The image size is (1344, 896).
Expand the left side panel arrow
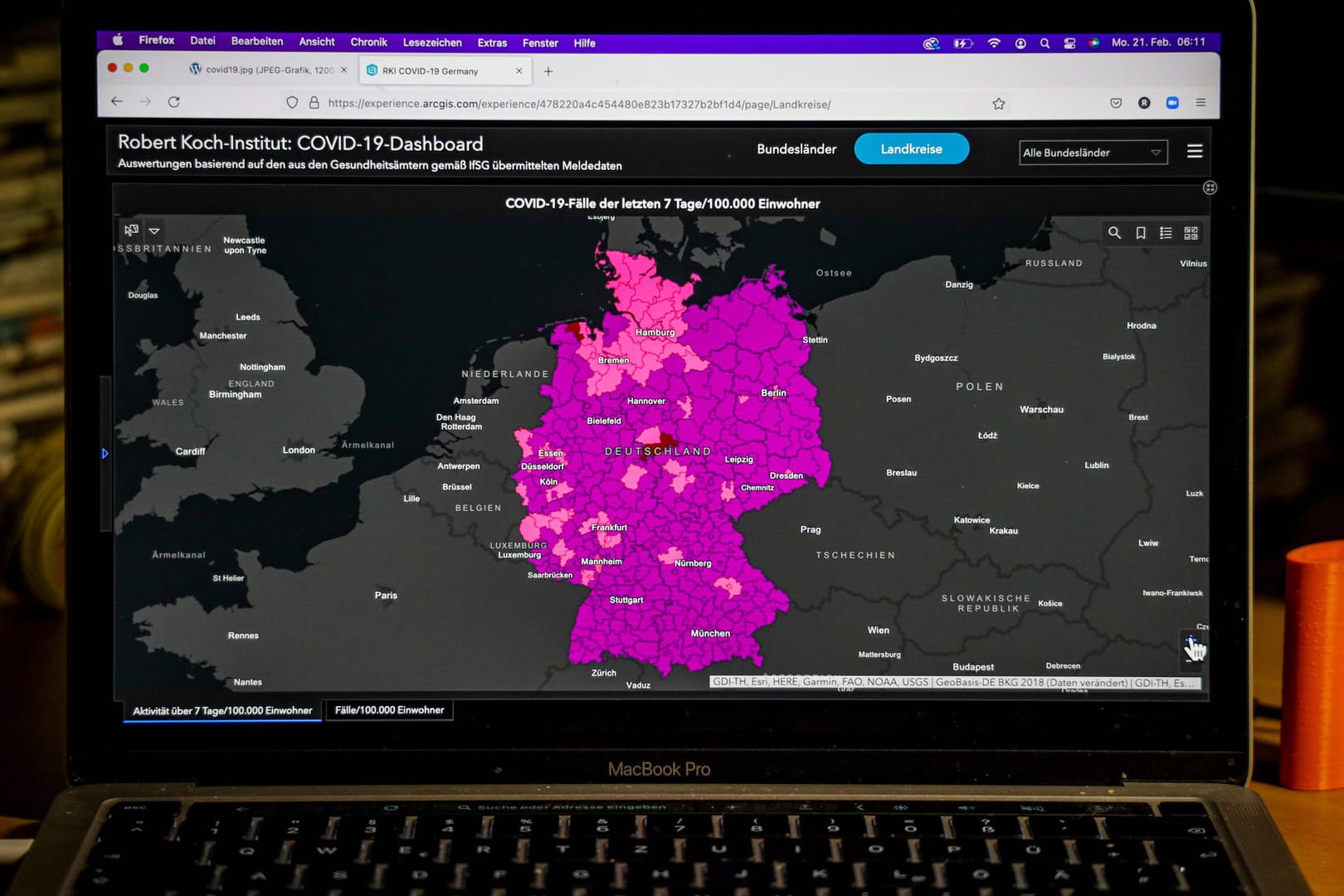[105, 453]
